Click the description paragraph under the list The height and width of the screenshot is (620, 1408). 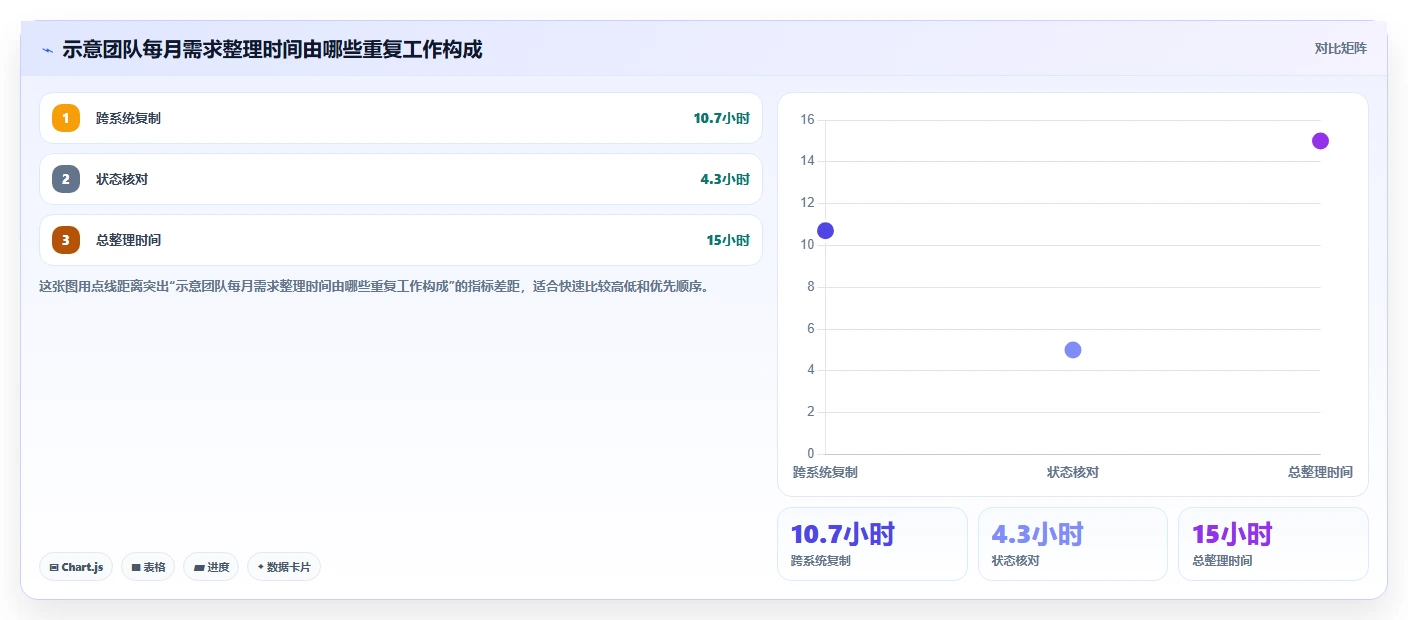point(374,286)
